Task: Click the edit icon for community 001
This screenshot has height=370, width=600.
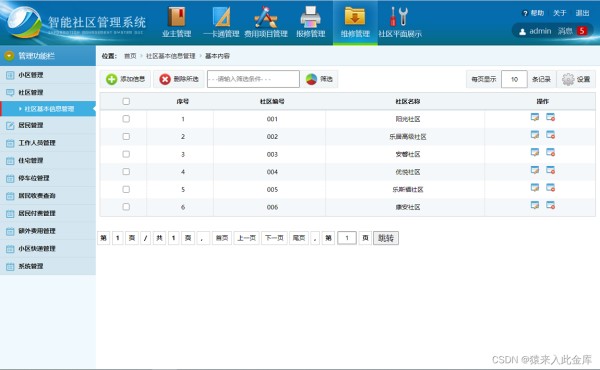Action: click(535, 117)
